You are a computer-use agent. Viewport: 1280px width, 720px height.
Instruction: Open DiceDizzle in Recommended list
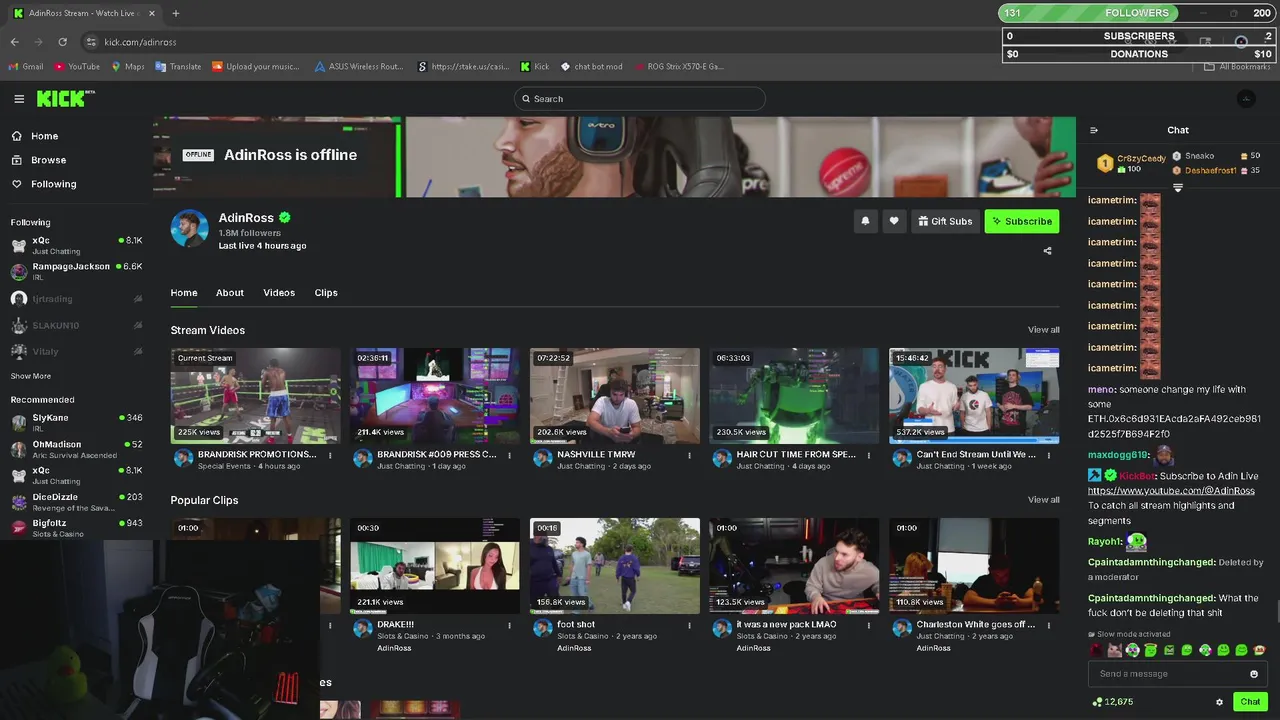(x=76, y=501)
